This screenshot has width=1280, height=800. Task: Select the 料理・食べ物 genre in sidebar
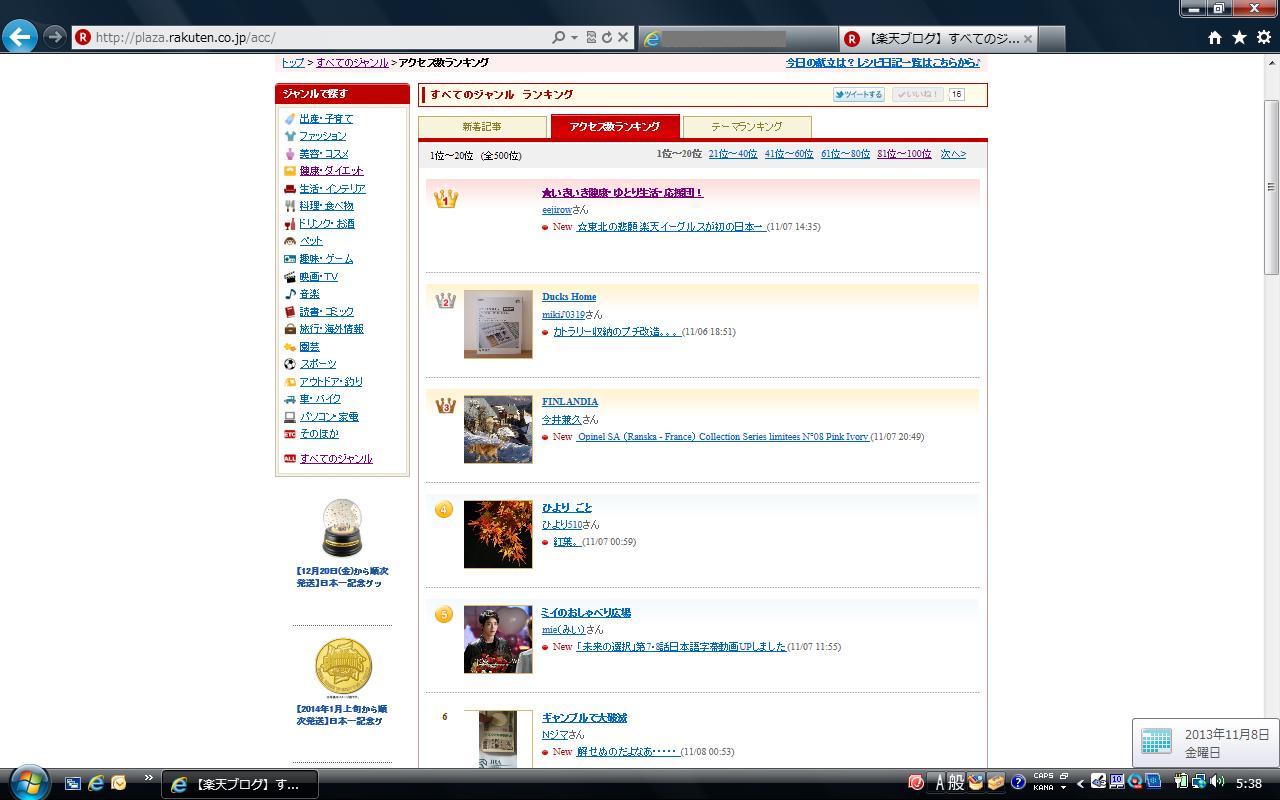click(326, 206)
